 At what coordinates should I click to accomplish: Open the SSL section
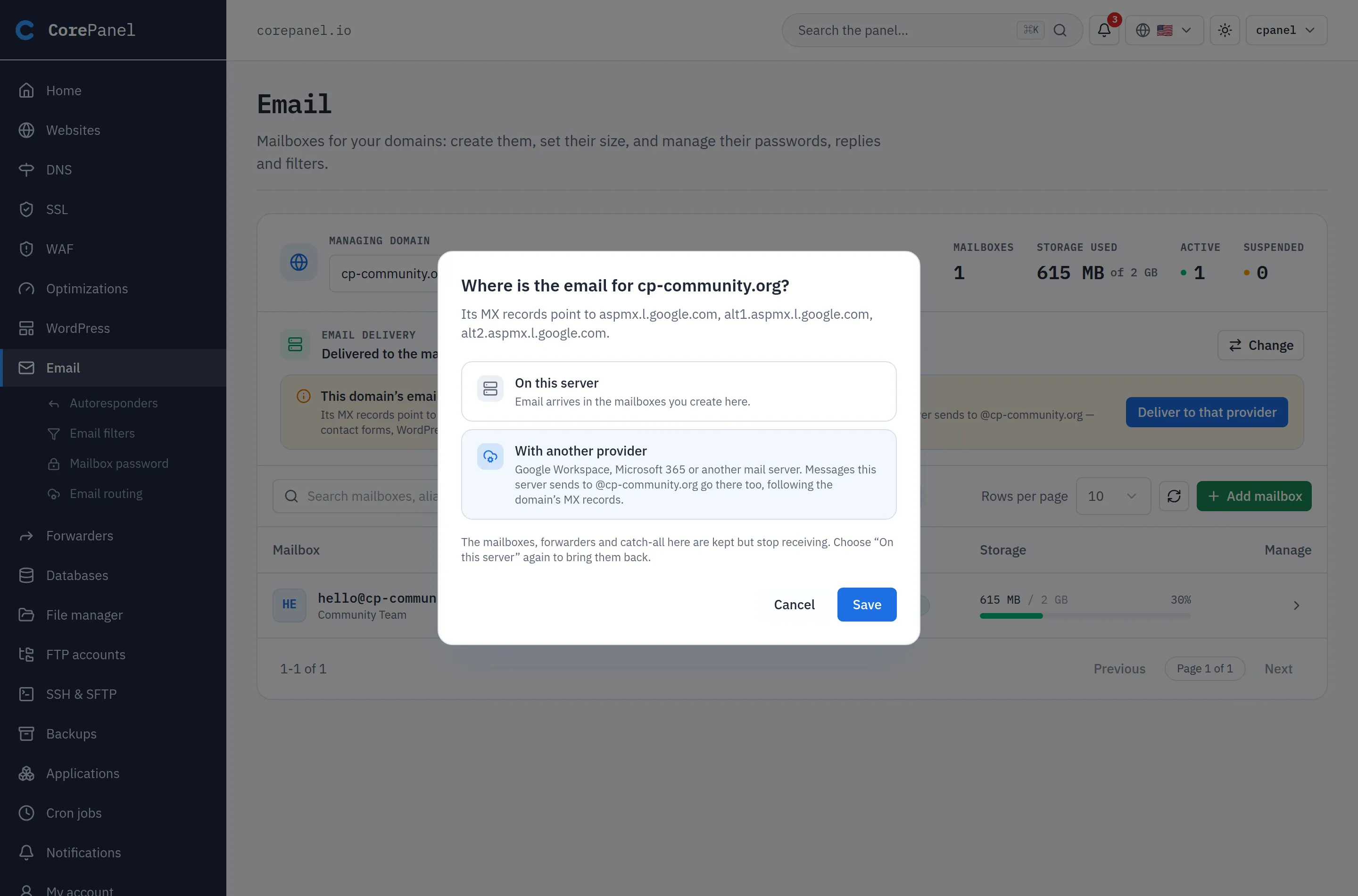113,210
